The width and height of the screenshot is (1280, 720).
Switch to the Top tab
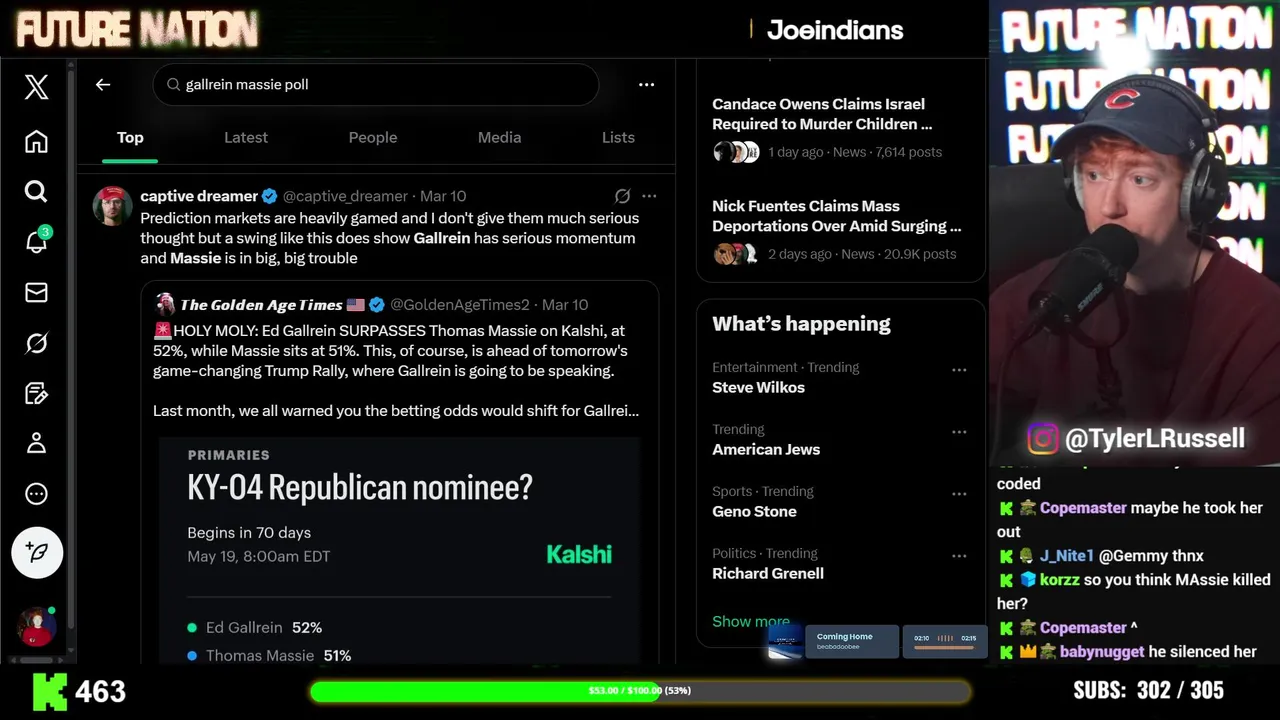pos(130,138)
